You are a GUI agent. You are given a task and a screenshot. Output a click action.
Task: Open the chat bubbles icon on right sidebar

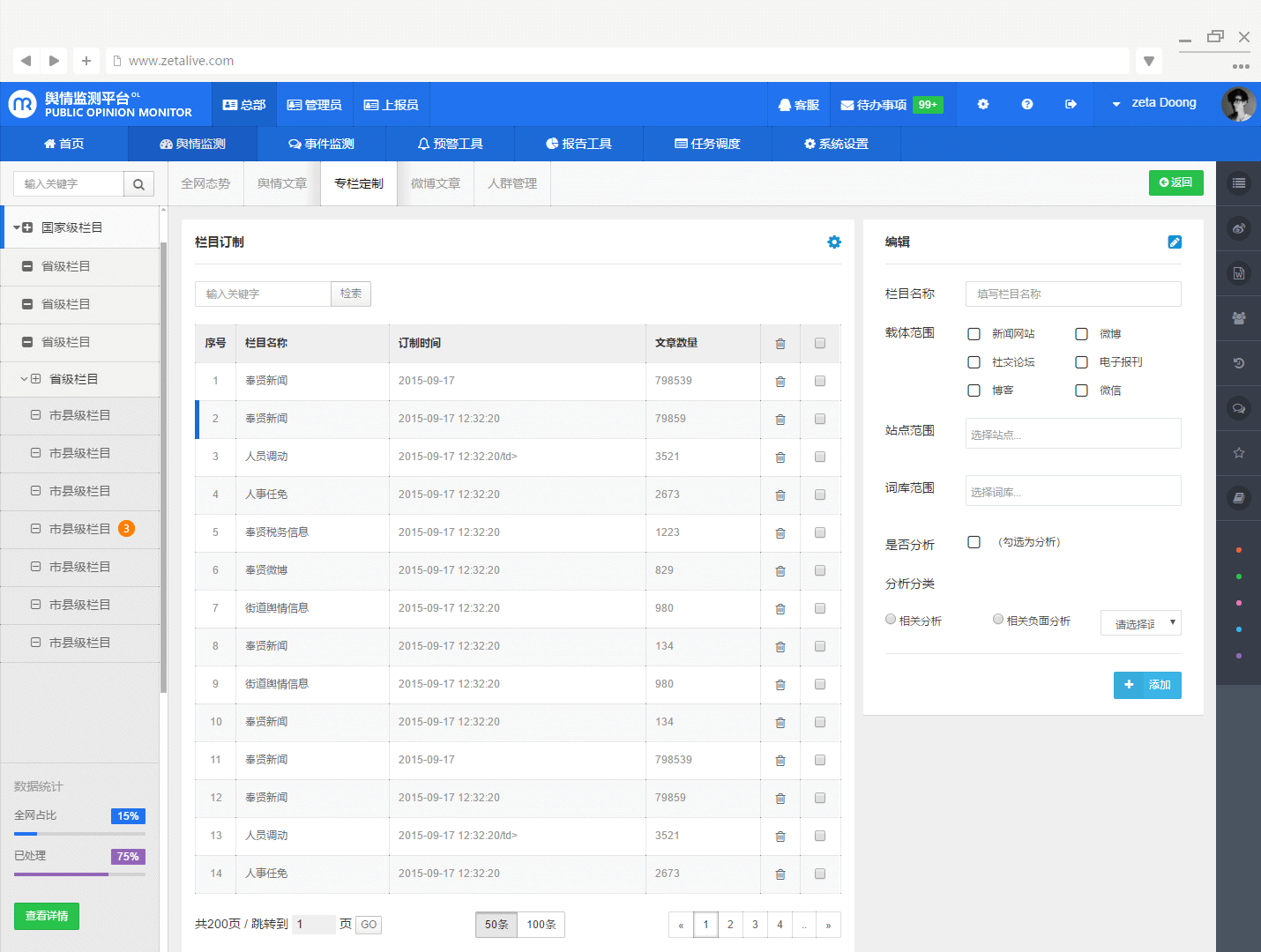click(1239, 408)
